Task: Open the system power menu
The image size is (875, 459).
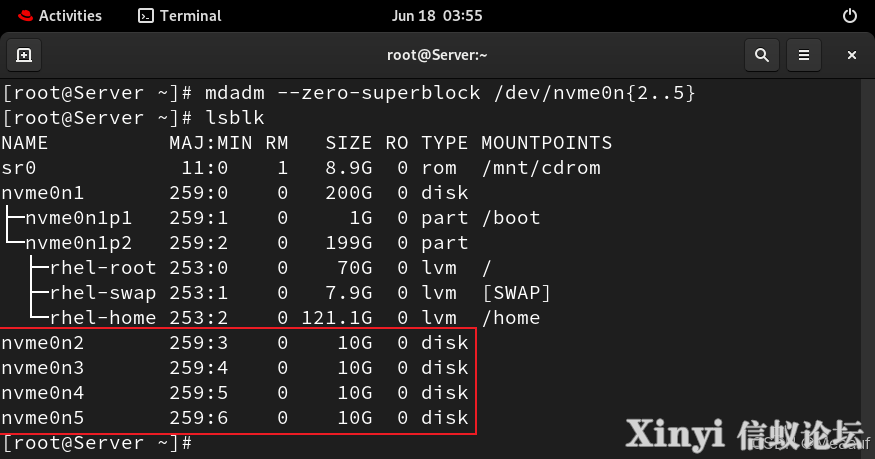Action: [x=849, y=16]
